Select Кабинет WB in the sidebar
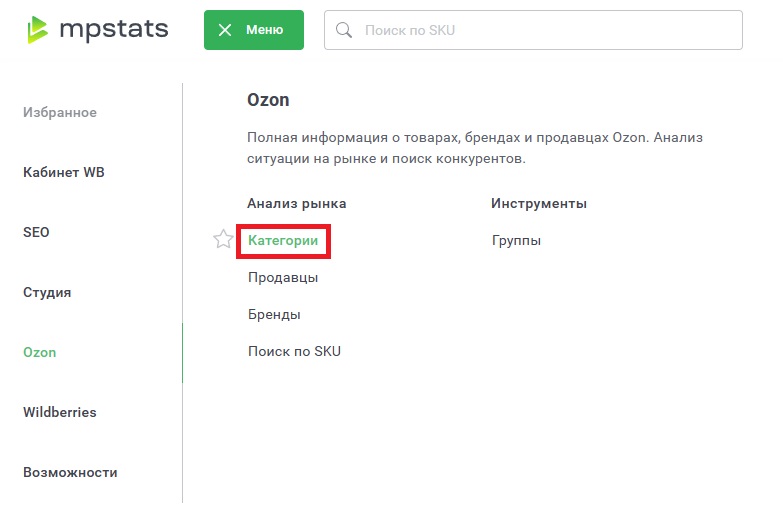The image size is (783, 505). point(64,172)
